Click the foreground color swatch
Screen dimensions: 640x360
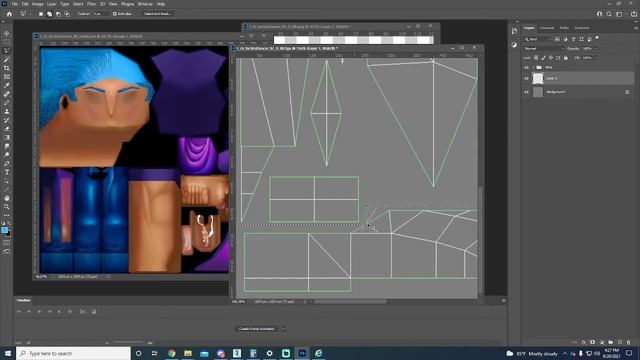(x=4, y=230)
